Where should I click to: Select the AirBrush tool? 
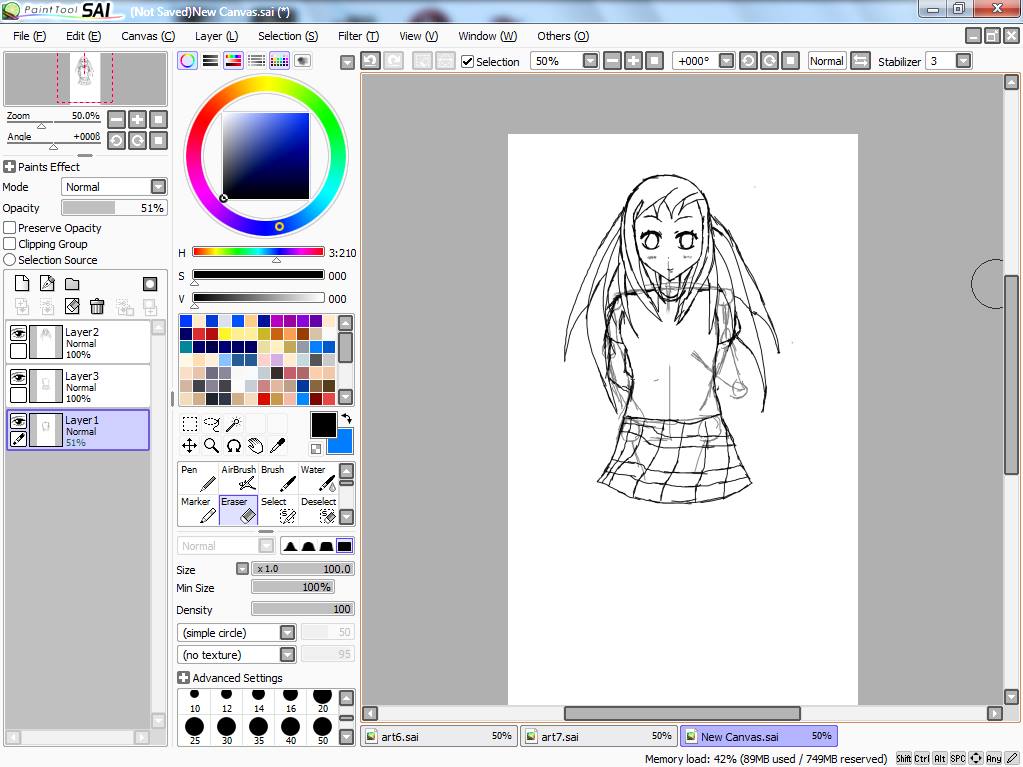coord(238,478)
